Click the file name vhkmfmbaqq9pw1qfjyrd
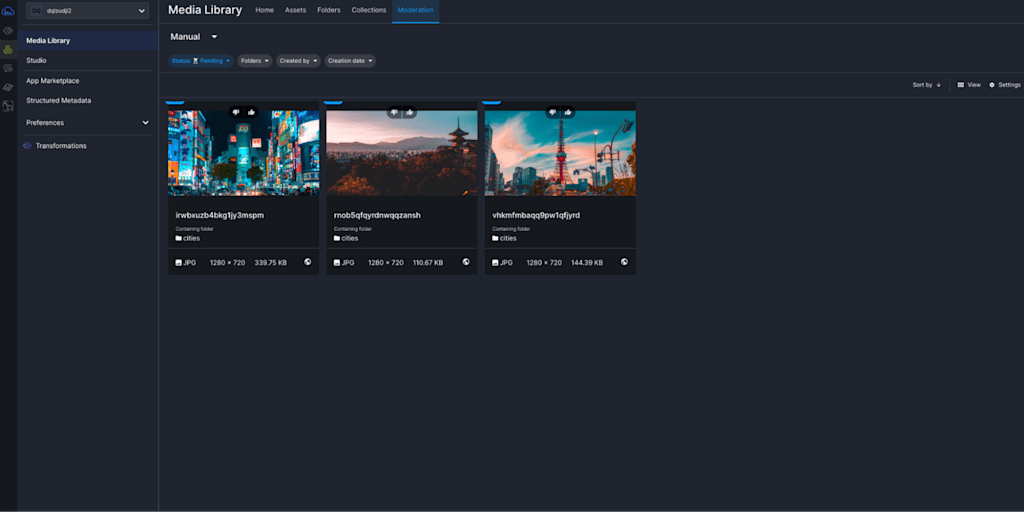Viewport: 1024px width, 512px height. point(536,216)
